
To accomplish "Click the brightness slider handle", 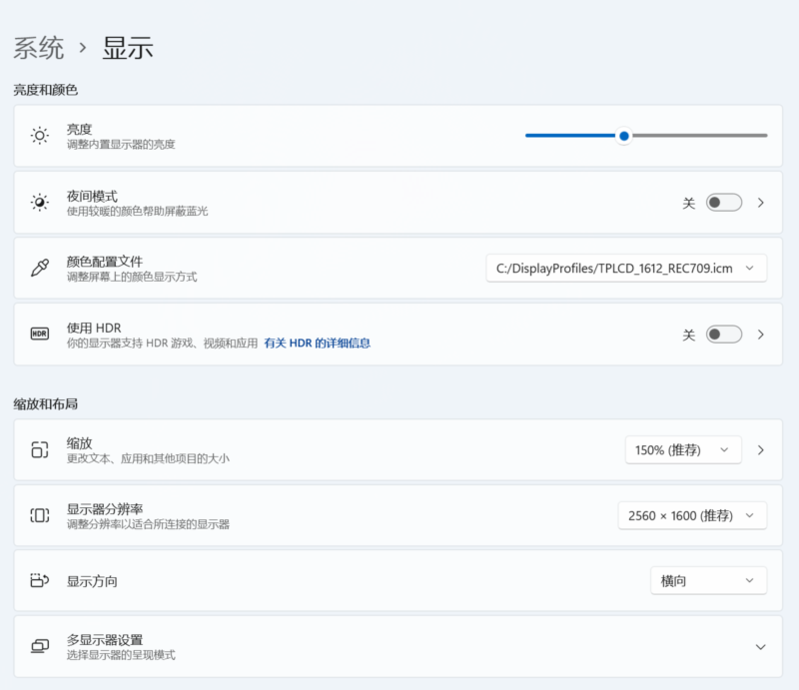I will (624, 136).
